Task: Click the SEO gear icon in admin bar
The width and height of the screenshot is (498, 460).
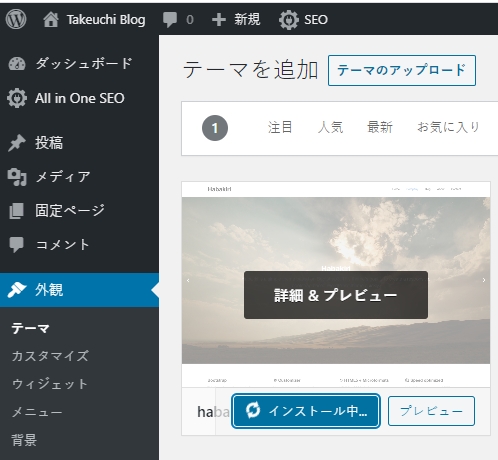Action: pyautogui.click(x=289, y=20)
